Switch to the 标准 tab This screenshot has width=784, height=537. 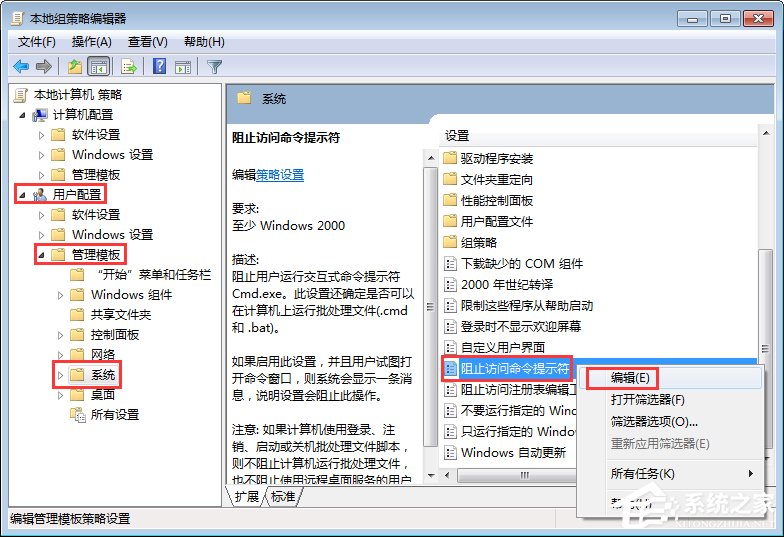point(283,496)
